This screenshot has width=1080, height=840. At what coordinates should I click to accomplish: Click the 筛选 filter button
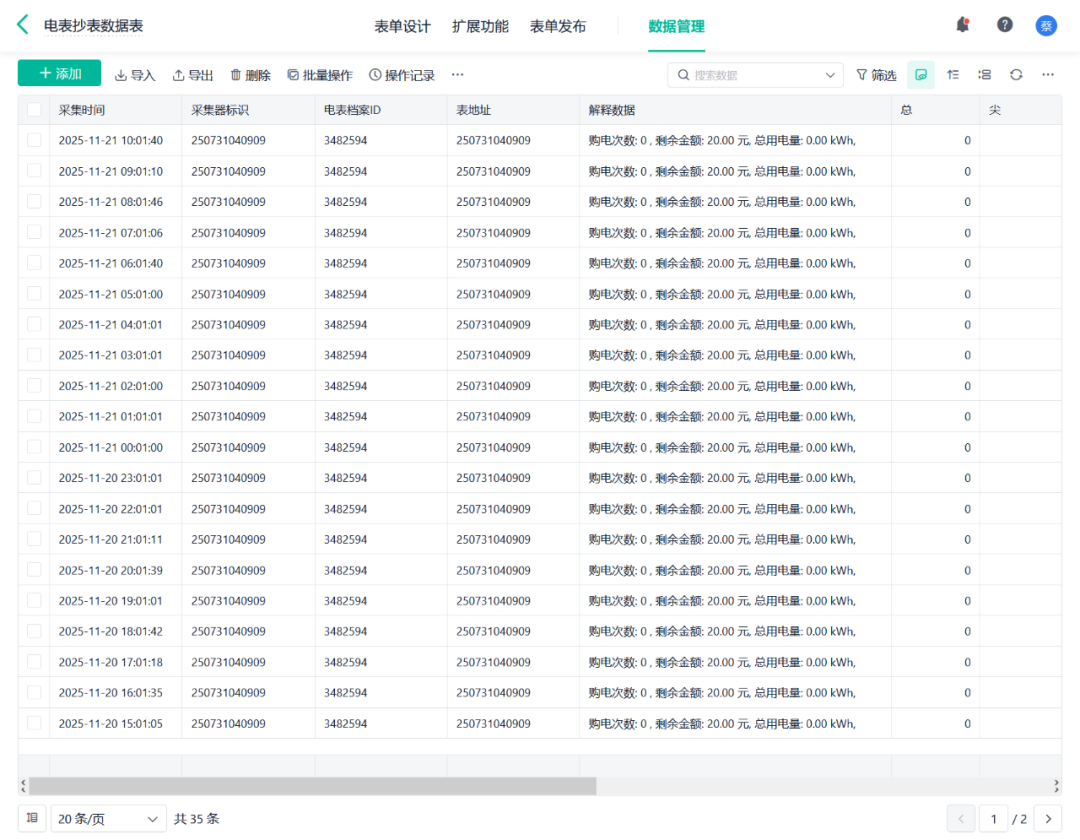pyautogui.click(x=876, y=75)
